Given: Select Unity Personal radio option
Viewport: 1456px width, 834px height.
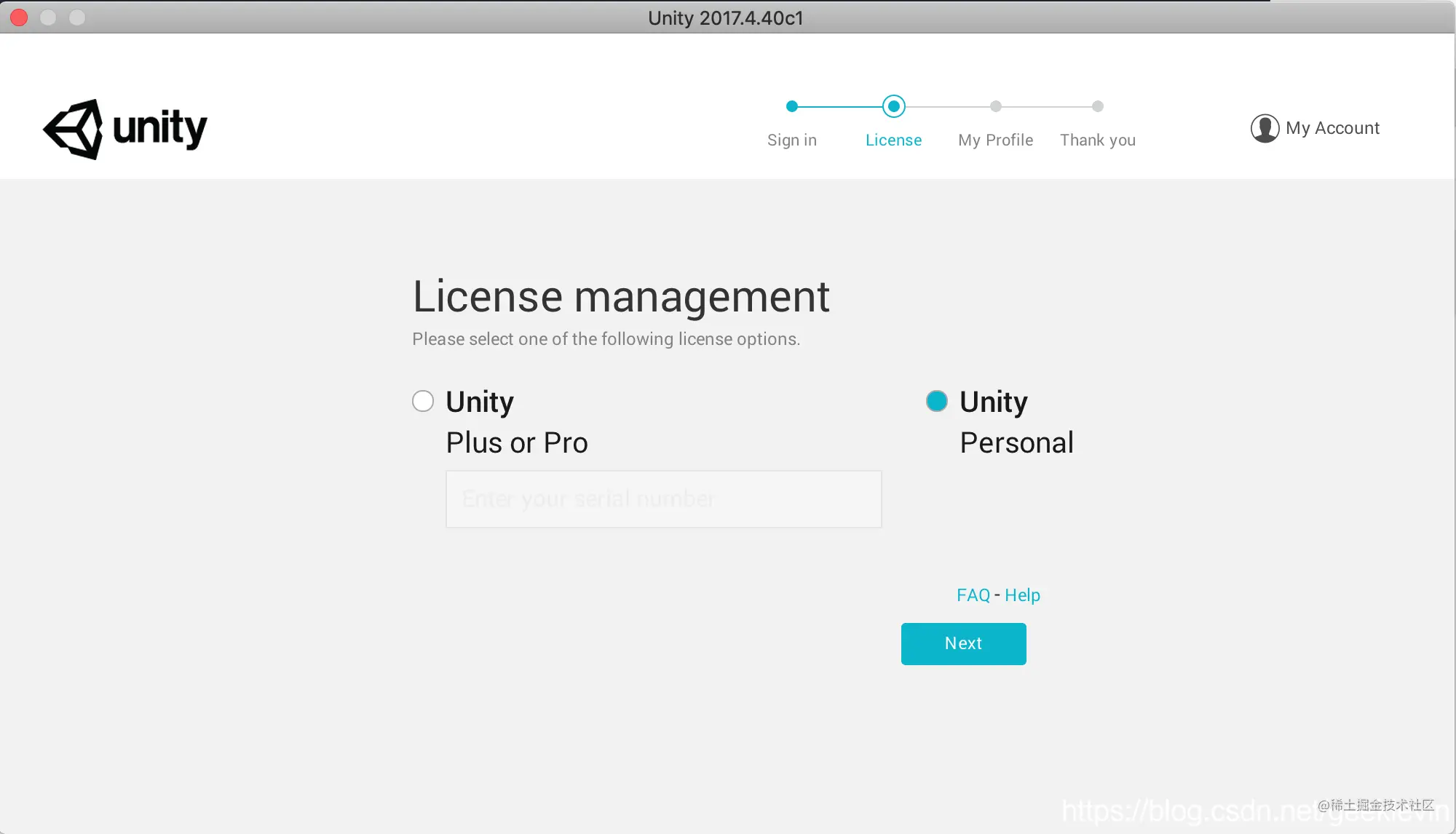Looking at the screenshot, I should click(937, 401).
